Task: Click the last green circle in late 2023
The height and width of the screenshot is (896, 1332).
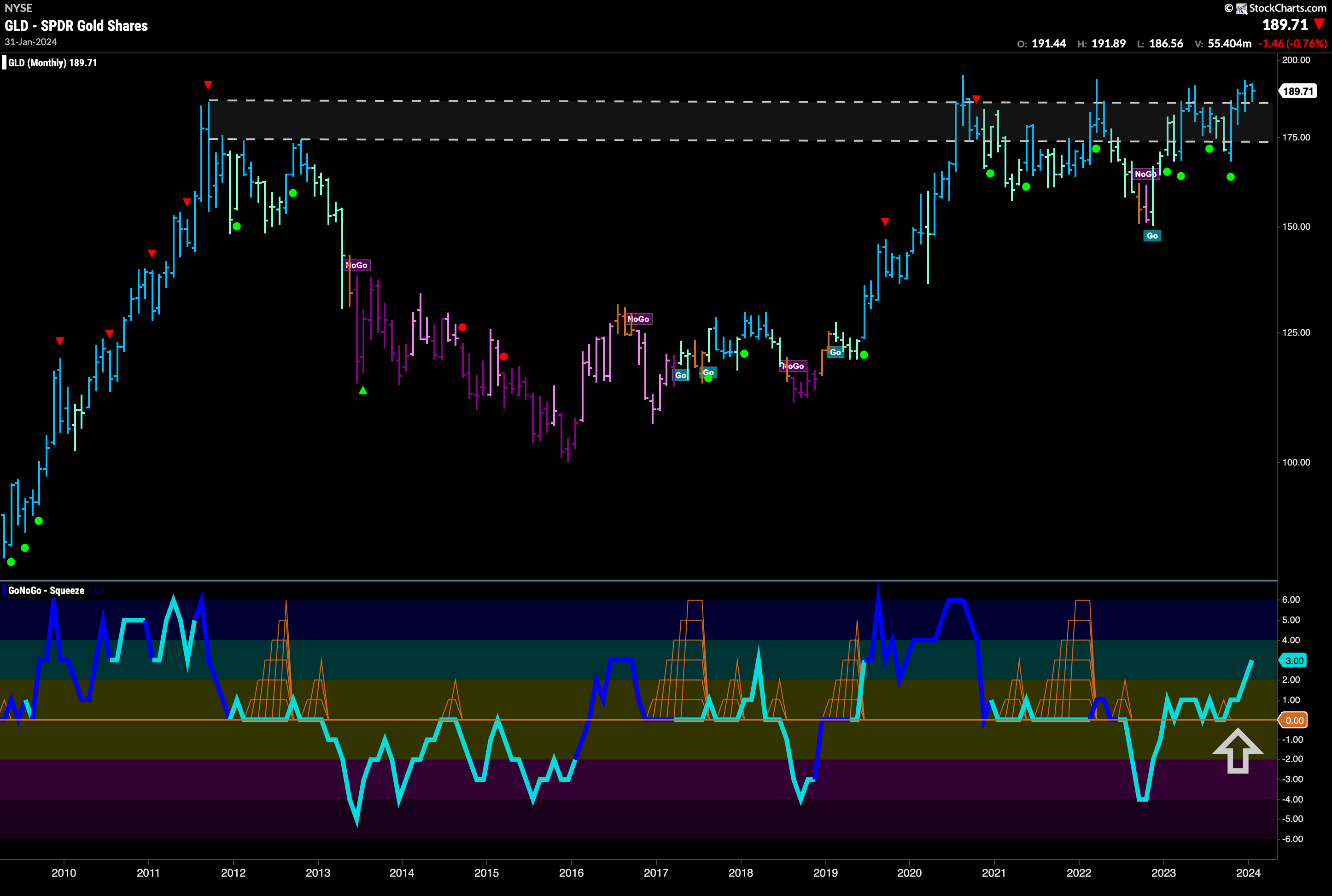Action: coord(1231,177)
